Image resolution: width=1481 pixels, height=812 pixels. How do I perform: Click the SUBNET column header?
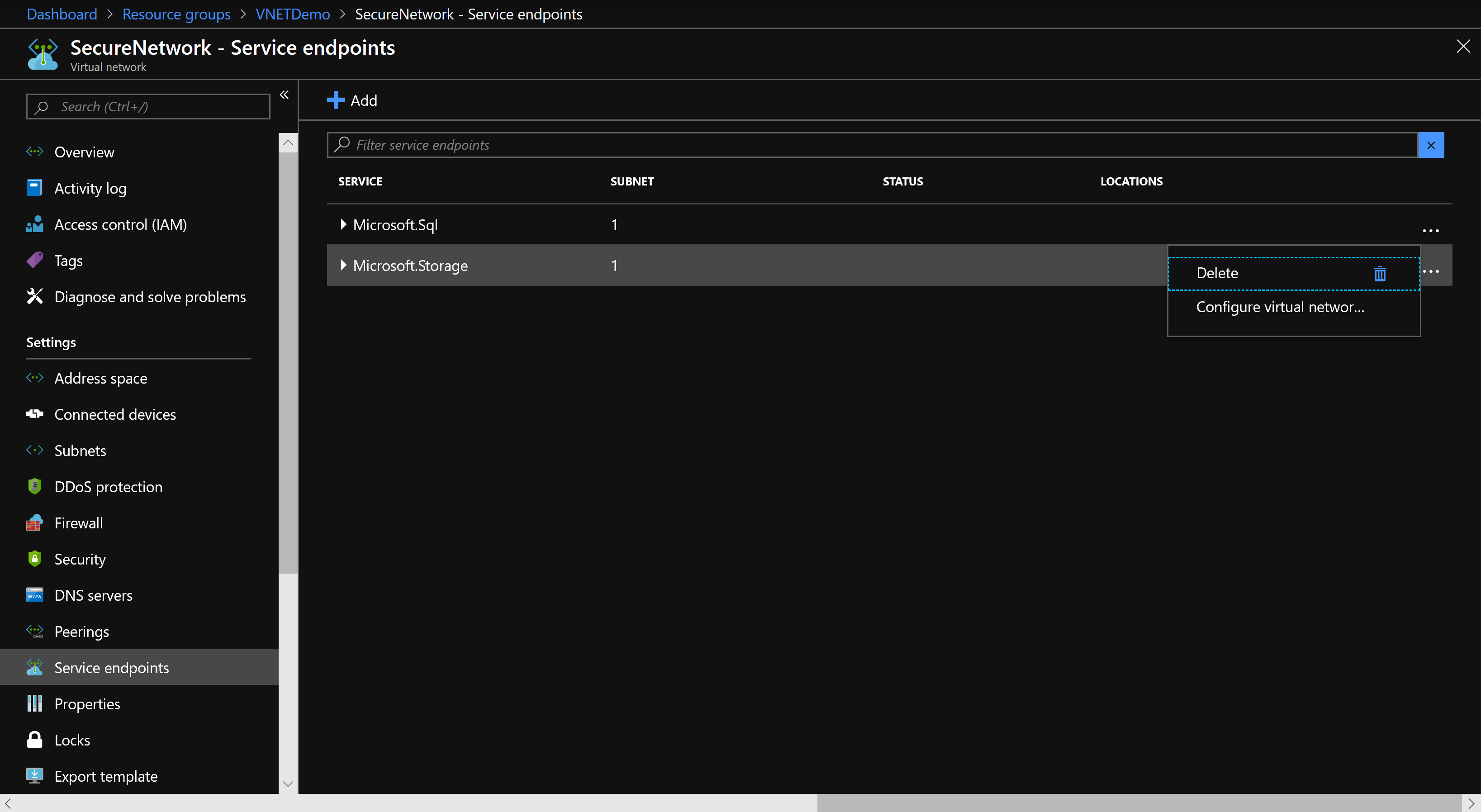coord(632,181)
